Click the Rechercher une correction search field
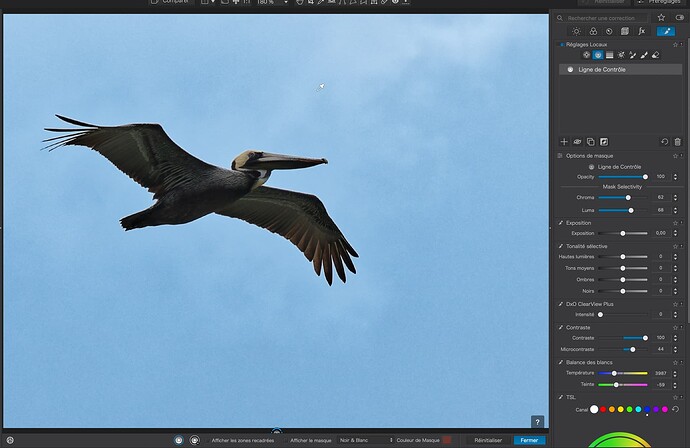 (602, 18)
